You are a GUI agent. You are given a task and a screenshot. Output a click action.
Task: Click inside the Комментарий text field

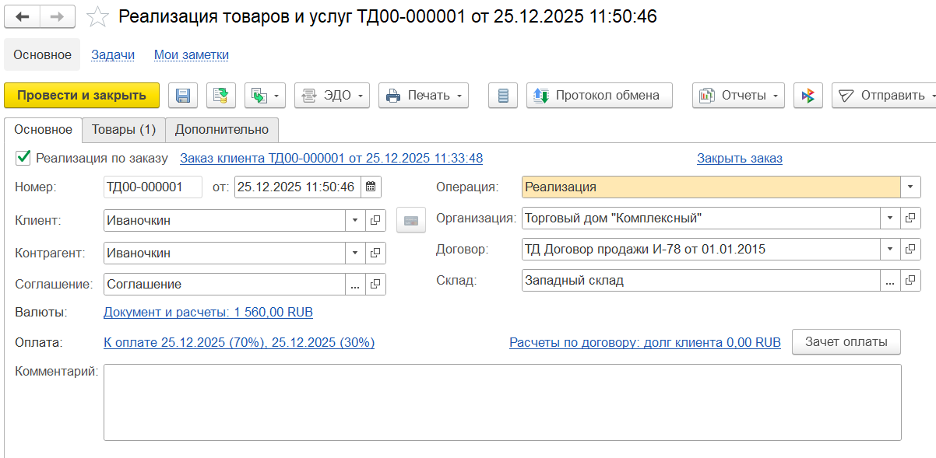pyautogui.click(x=502, y=402)
